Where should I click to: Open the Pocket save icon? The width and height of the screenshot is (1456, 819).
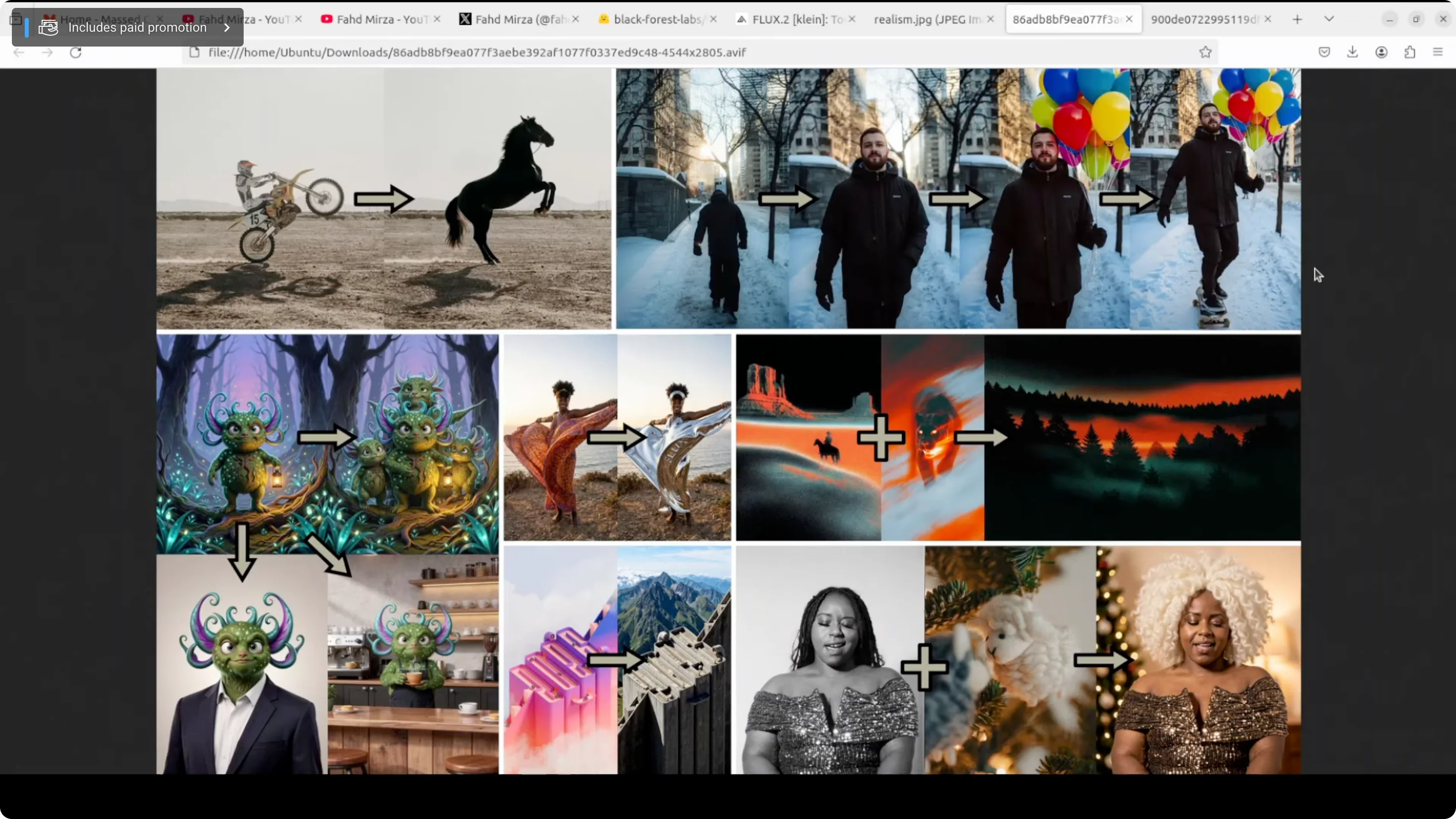[x=1324, y=52]
